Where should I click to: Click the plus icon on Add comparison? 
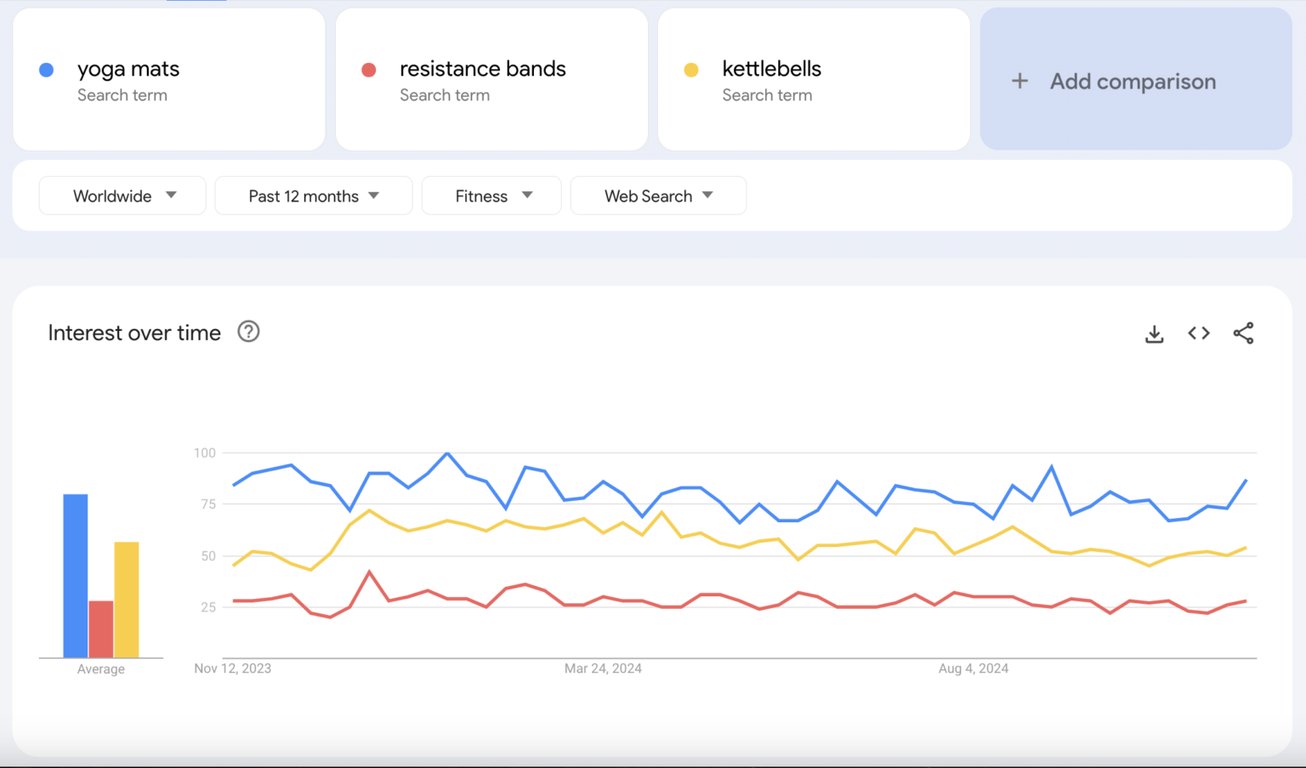tap(1019, 80)
